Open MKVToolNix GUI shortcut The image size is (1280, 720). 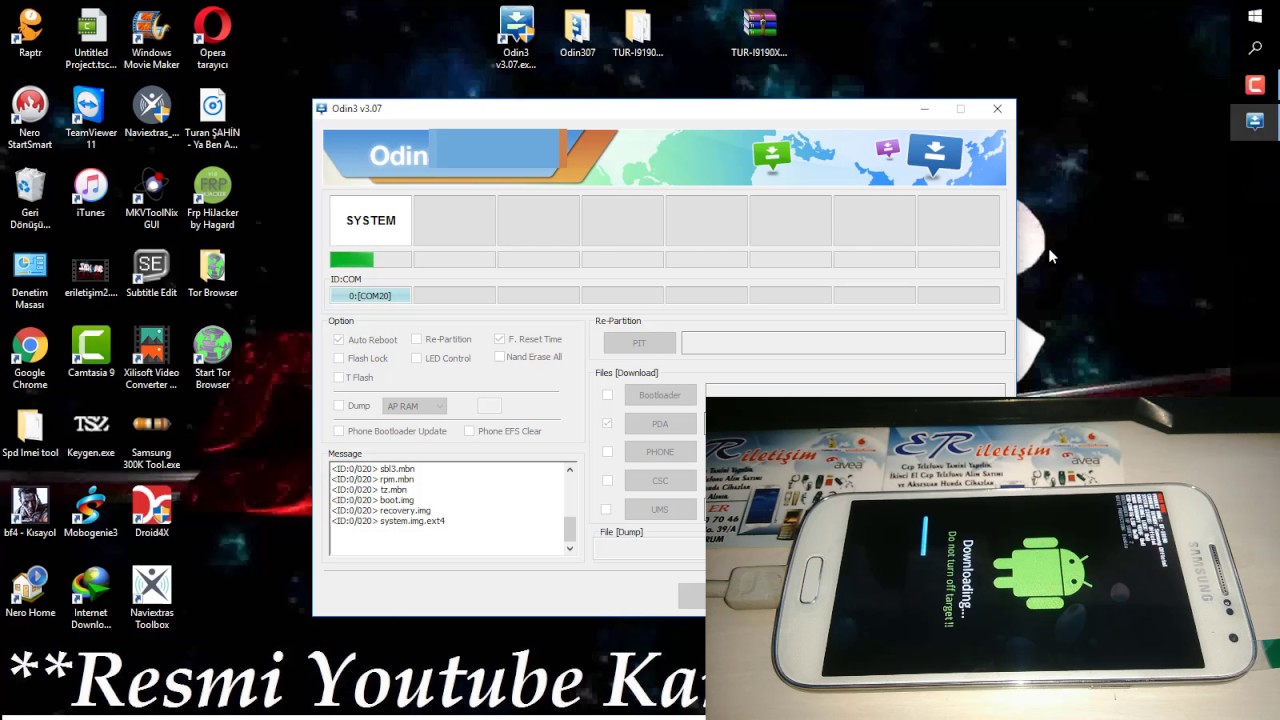[x=151, y=199]
